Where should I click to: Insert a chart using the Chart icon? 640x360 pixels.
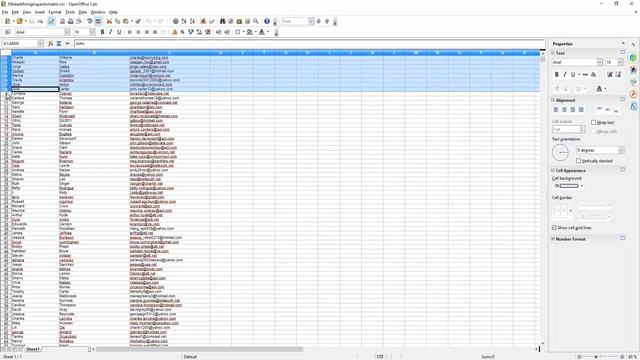pyautogui.click(x=203, y=21)
